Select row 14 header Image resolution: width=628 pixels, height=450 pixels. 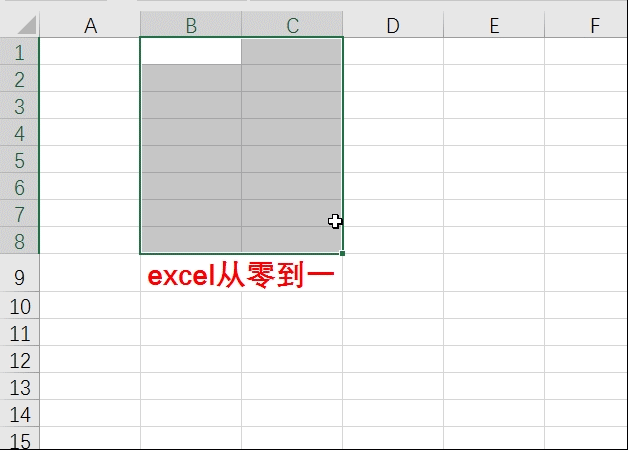tap(19, 414)
